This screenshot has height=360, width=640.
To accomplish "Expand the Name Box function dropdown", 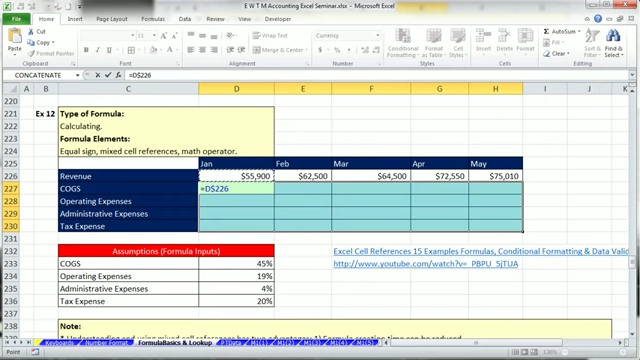I will [x=77, y=76].
